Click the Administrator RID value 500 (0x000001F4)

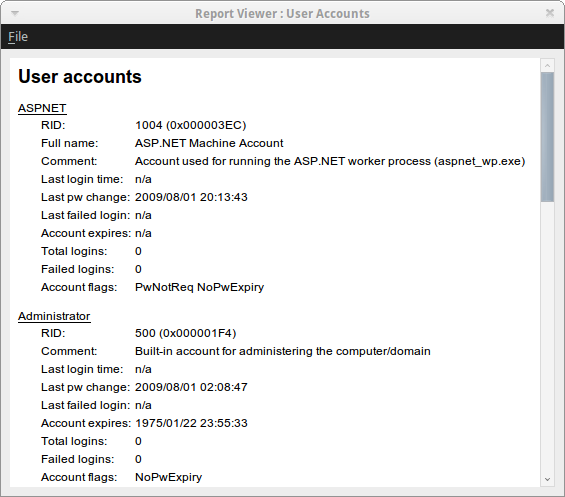(185, 333)
